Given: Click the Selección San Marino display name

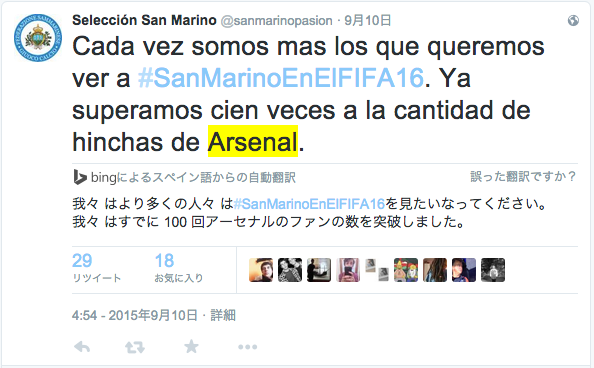Looking at the screenshot, I should [144, 20].
